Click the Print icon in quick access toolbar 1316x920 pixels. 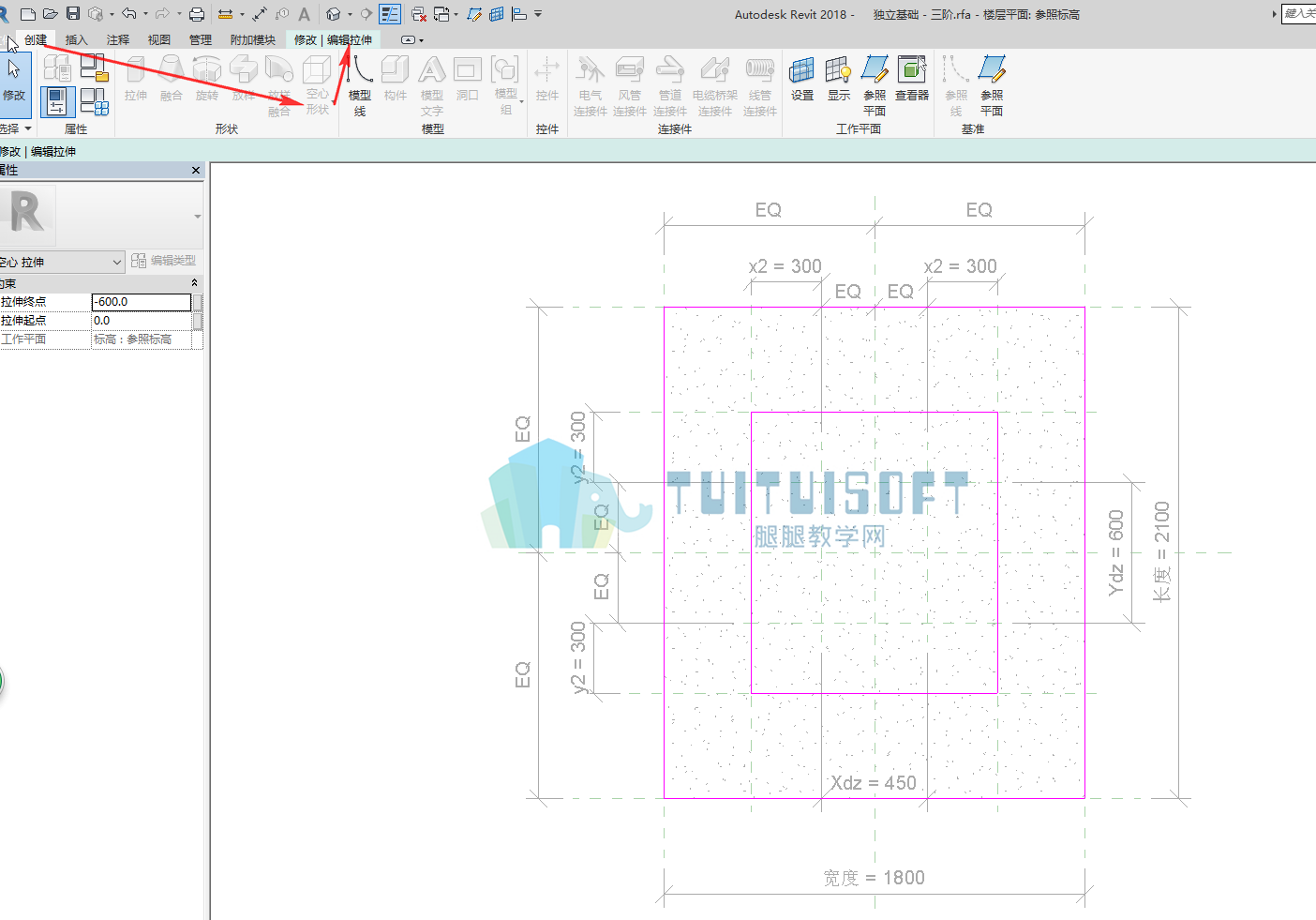coord(197,14)
